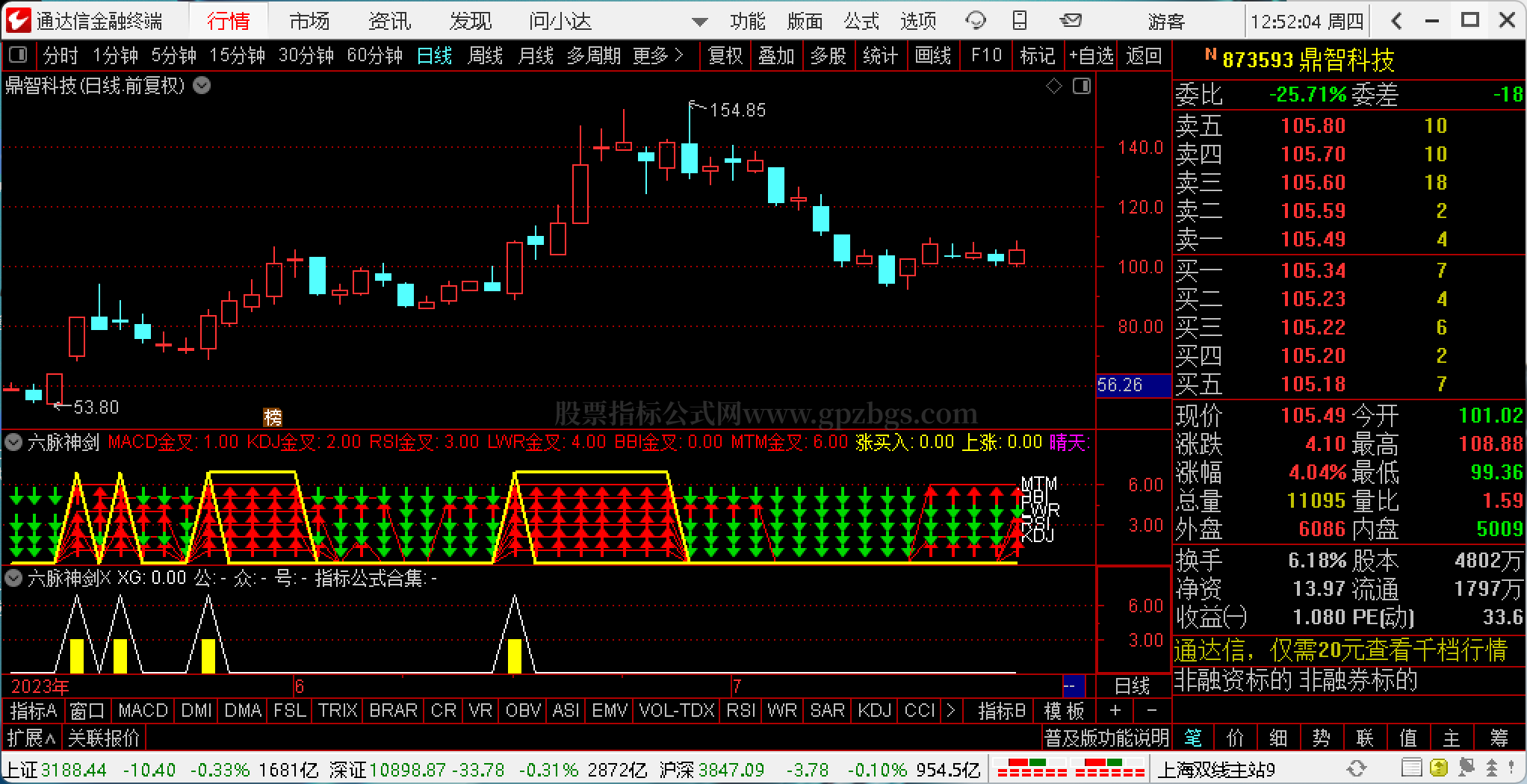Open the list window icon in status bar
This screenshot has height=784, width=1527.
click(1411, 768)
